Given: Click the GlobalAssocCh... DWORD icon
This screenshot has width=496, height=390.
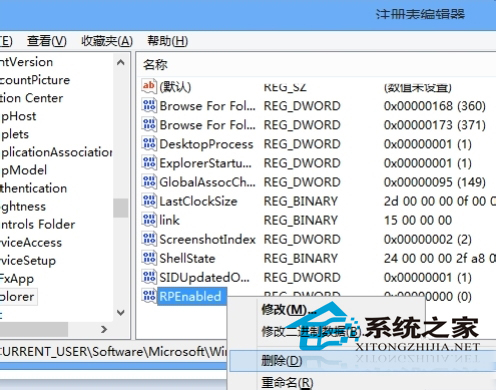Looking at the screenshot, I should tap(149, 181).
